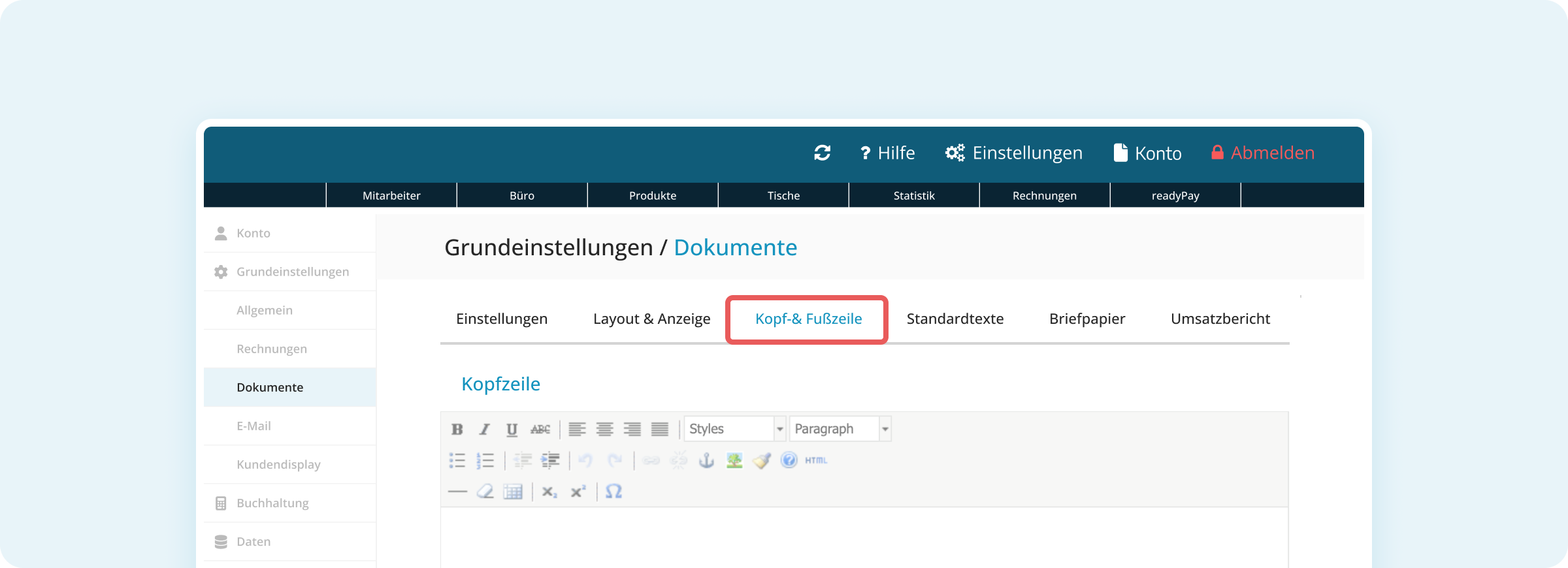
Task: Open the Styles dropdown
Action: tap(735, 429)
